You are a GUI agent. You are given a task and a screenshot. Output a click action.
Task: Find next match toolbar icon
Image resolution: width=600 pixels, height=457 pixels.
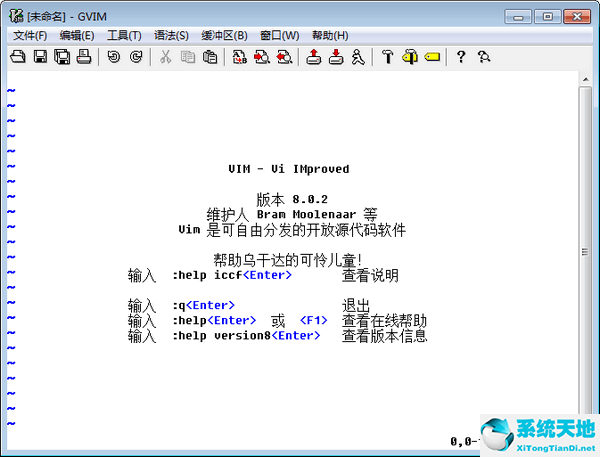click(262, 57)
